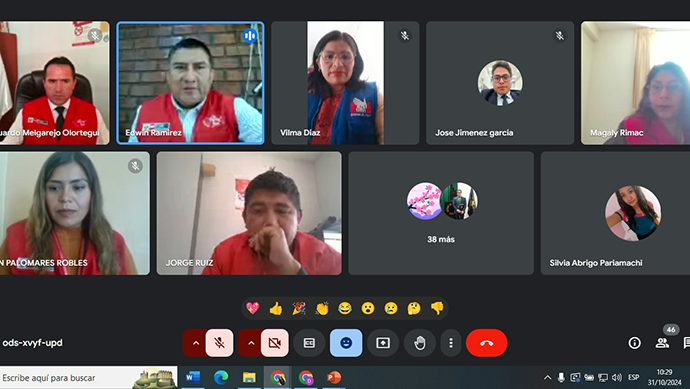
Task: Raise hand using the hand icon
Action: (420, 343)
